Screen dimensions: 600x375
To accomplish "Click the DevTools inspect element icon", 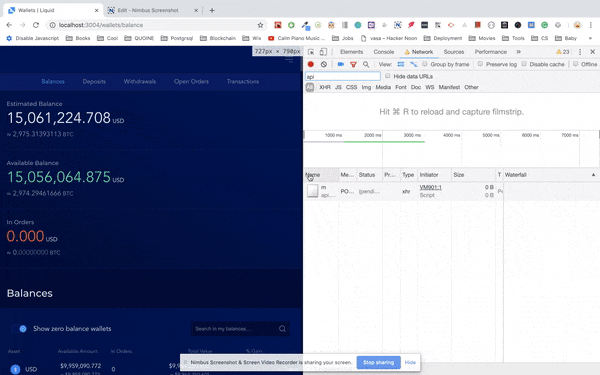I will pyautogui.click(x=311, y=52).
